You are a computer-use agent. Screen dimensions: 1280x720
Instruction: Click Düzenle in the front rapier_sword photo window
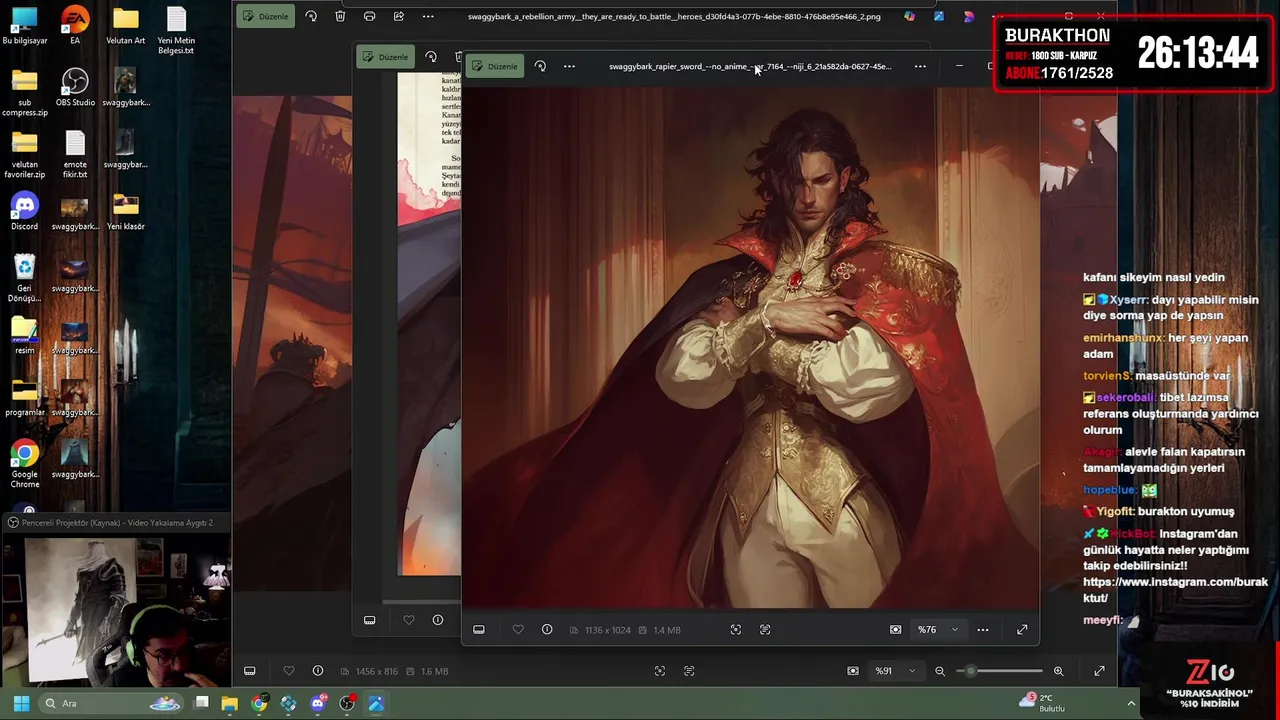tap(495, 66)
